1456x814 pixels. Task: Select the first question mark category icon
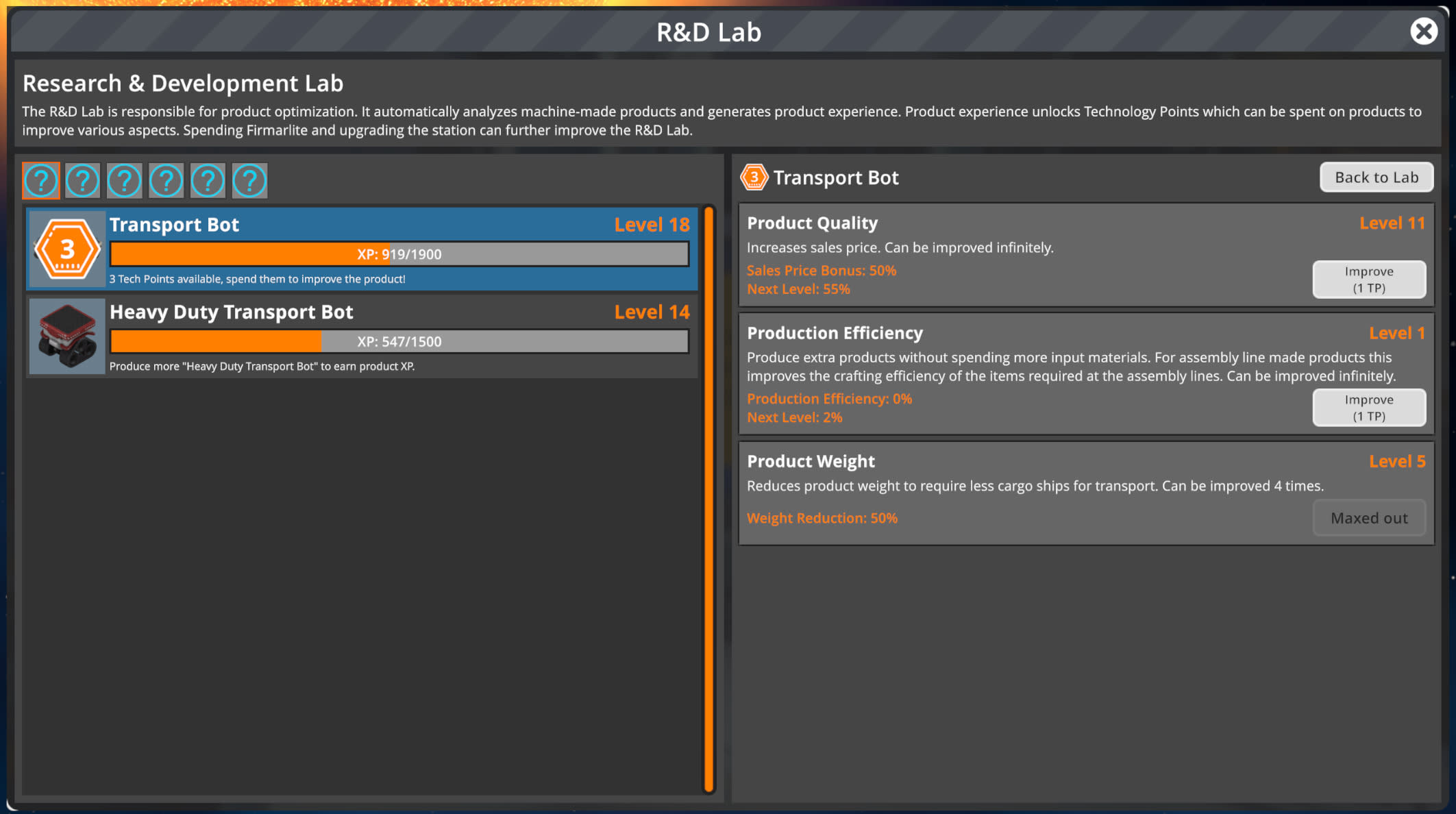[41, 180]
